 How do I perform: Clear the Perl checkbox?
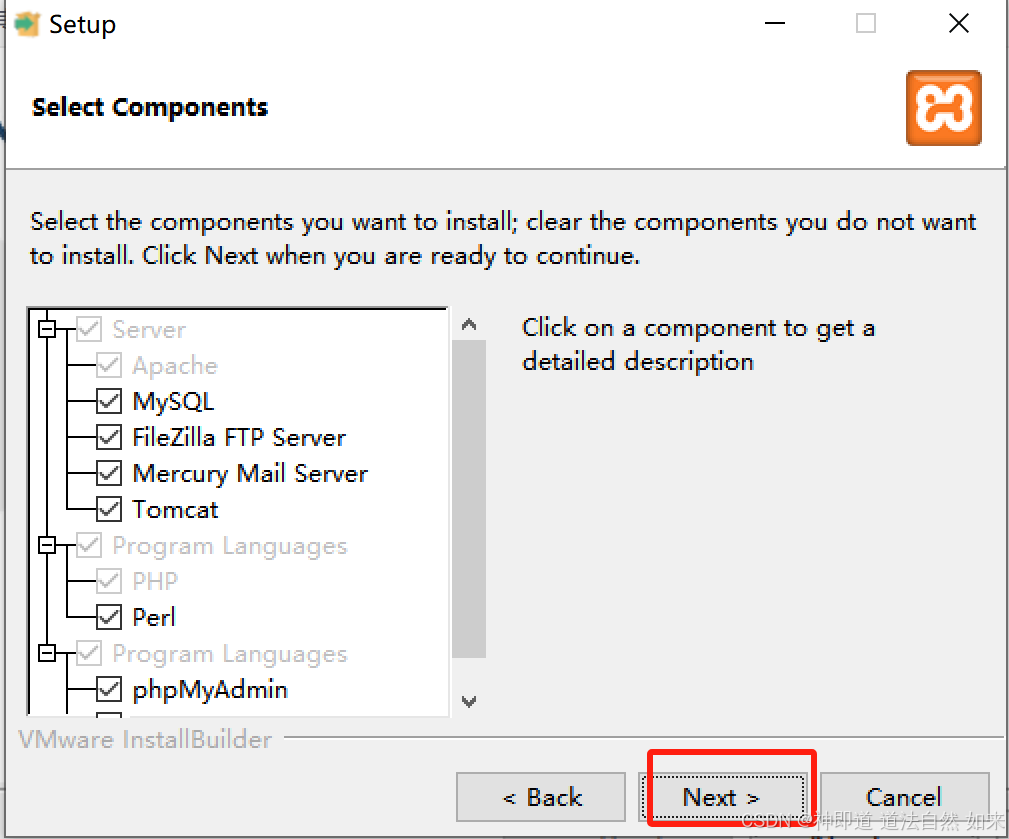(109, 618)
